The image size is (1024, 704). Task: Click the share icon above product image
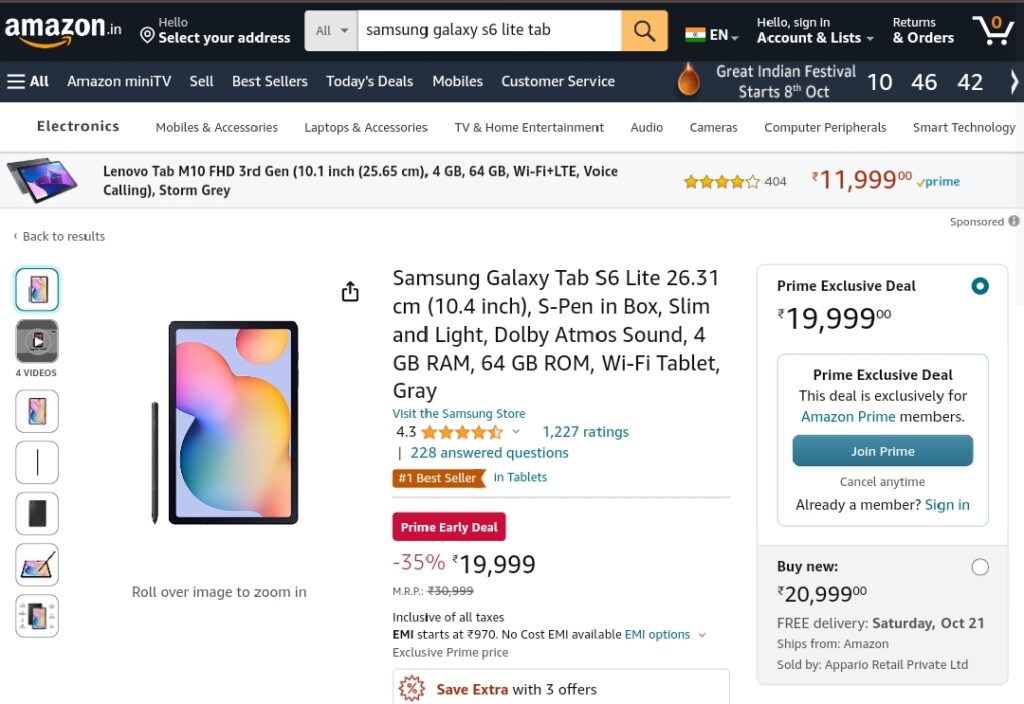pyautogui.click(x=350, y=291)
